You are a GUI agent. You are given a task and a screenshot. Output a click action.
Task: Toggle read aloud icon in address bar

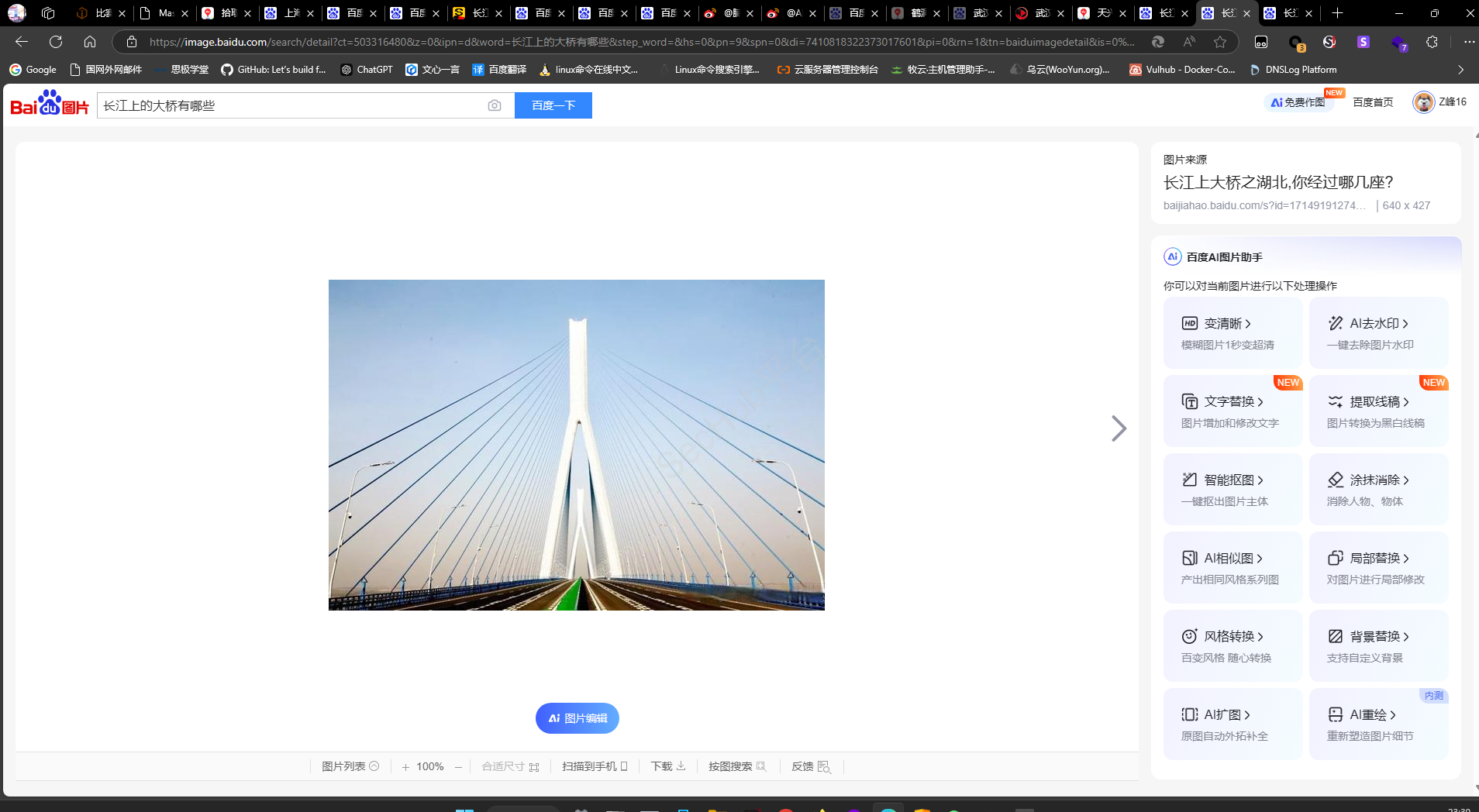coord(1189,42)
